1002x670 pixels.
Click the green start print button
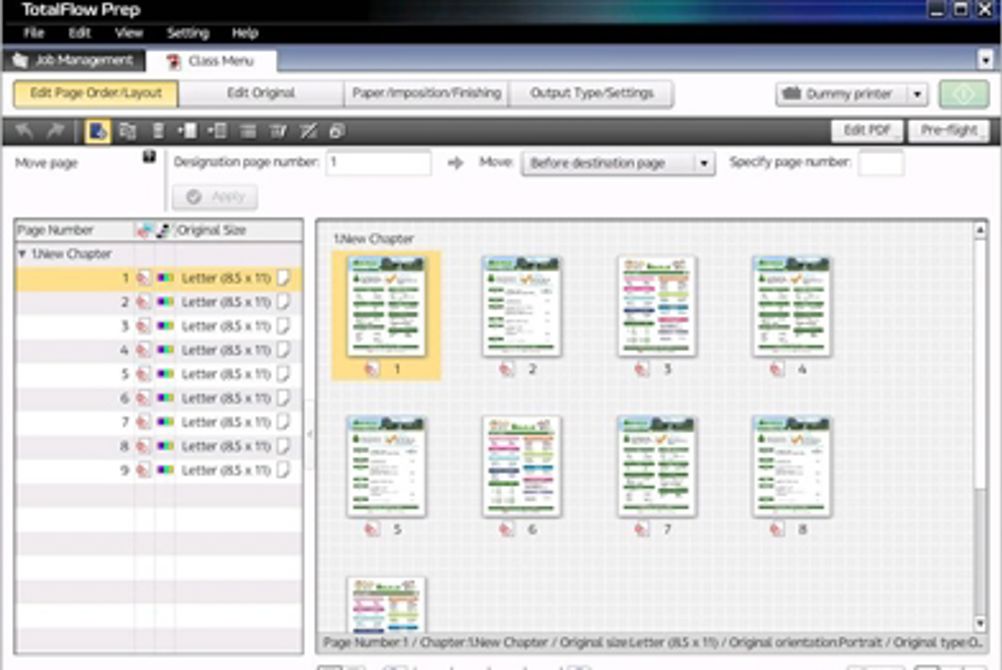964,94
